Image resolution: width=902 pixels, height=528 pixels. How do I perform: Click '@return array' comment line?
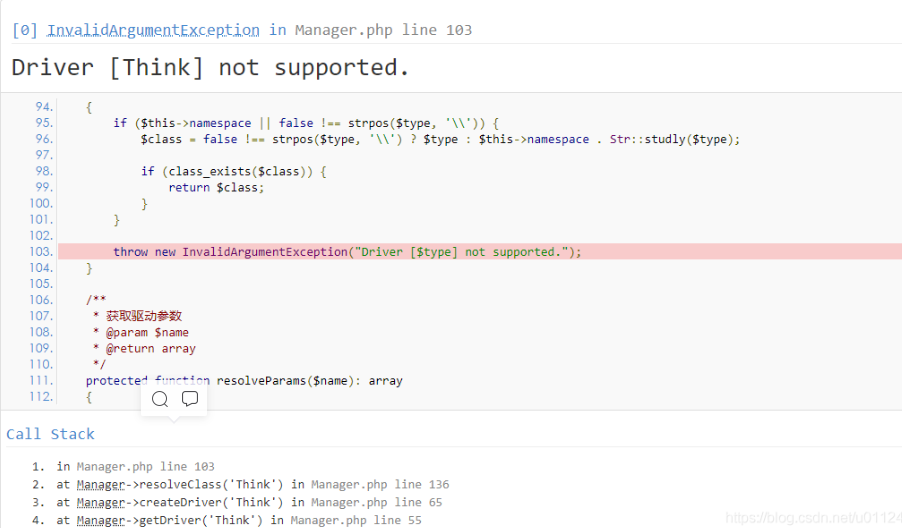click(151, 349)
